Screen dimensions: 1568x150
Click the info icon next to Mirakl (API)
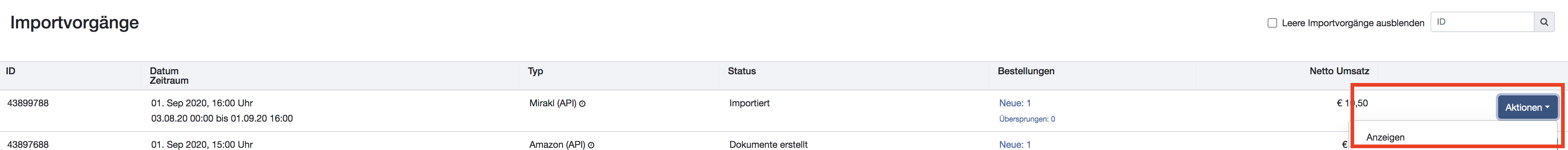click(583, 104)
